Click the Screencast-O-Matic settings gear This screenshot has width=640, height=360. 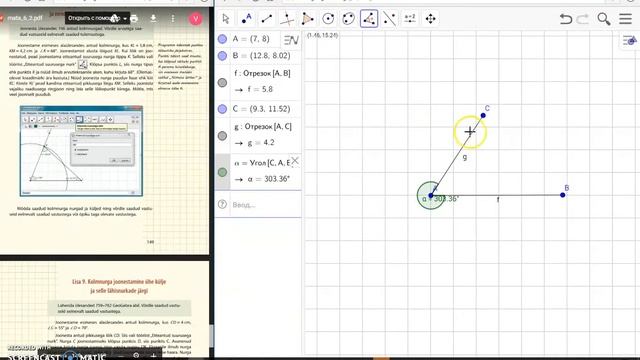coord(136,356)
